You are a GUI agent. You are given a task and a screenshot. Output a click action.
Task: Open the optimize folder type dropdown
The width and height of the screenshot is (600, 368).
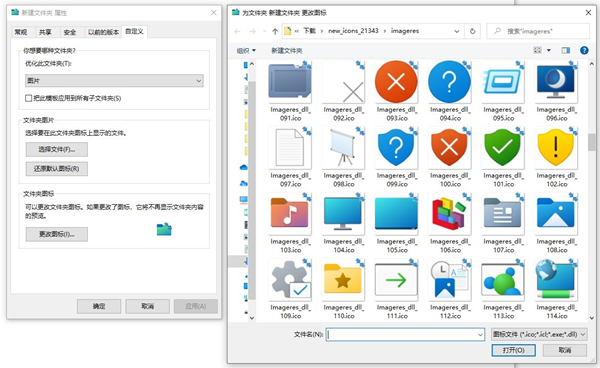[114, 81]
